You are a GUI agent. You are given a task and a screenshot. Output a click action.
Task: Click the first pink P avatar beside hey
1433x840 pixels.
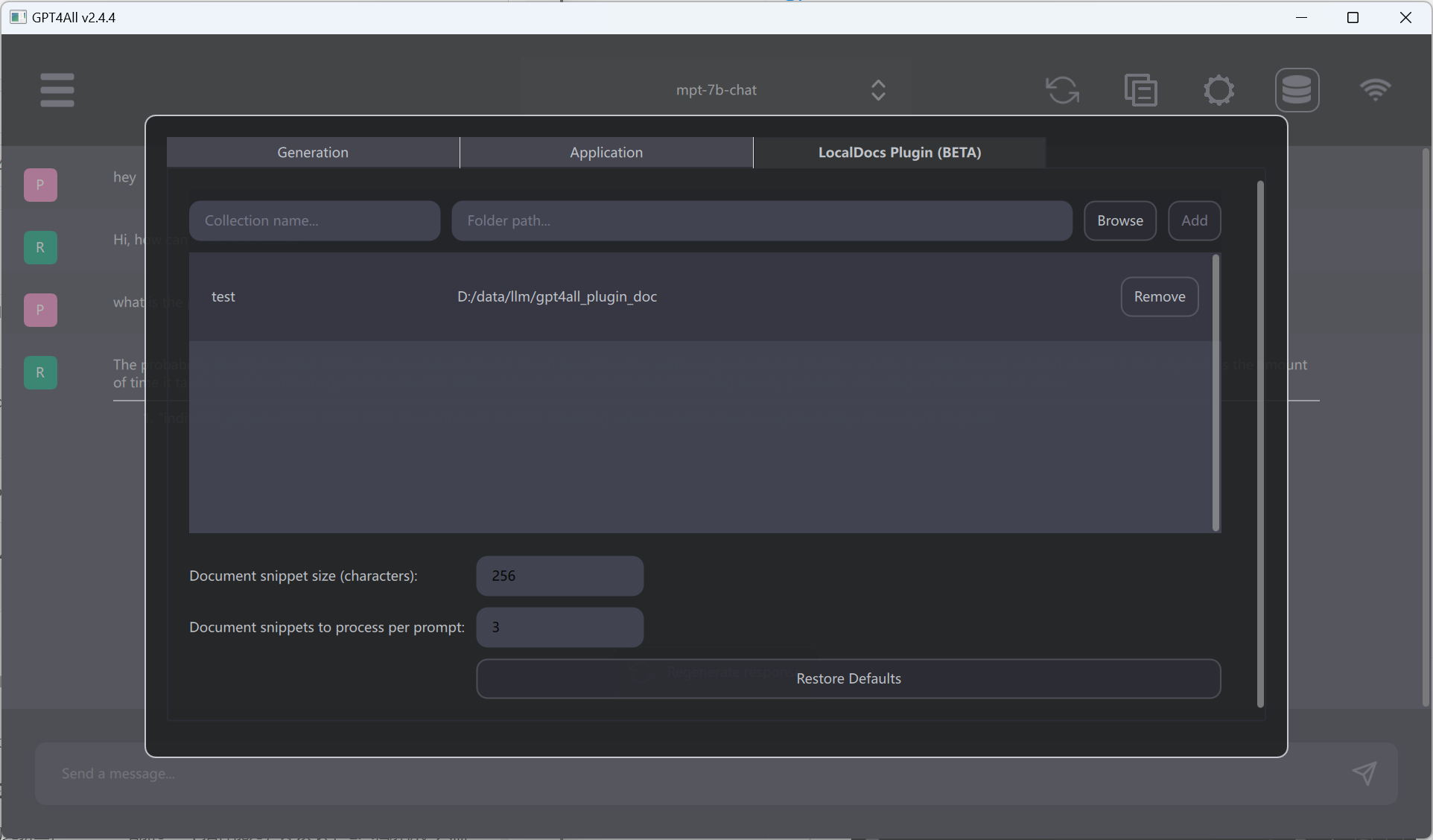click(x=40, y=185)
